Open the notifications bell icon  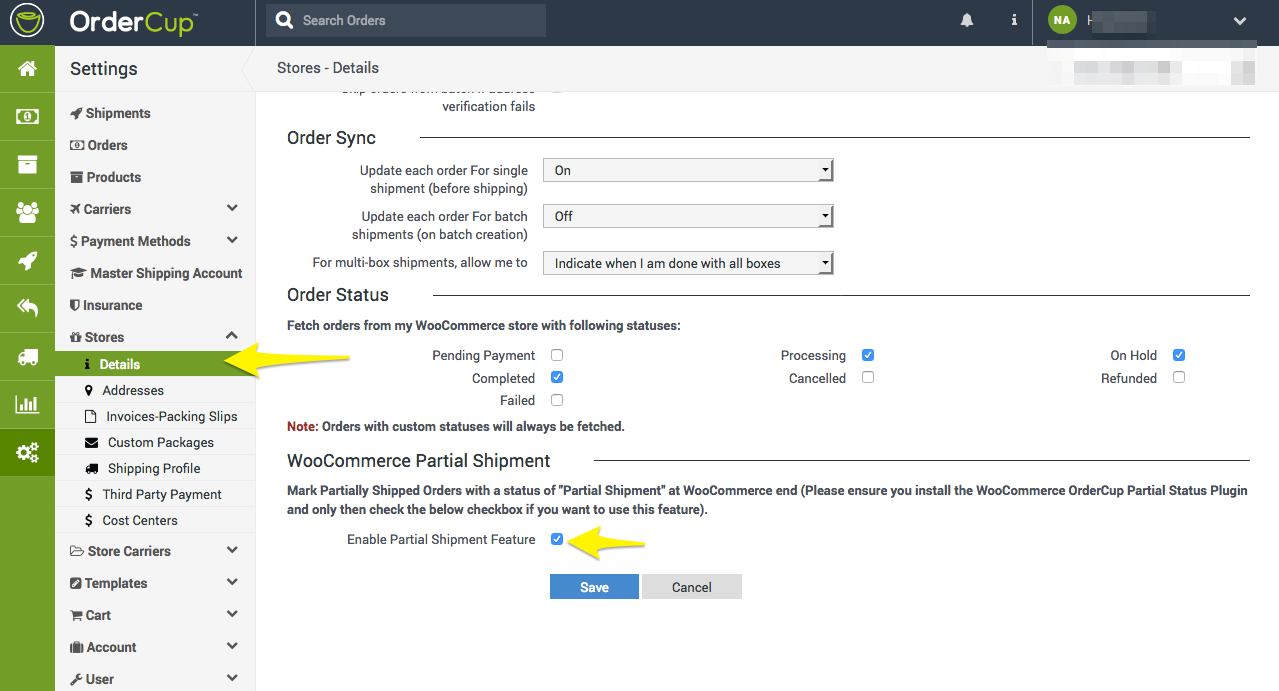967,20
